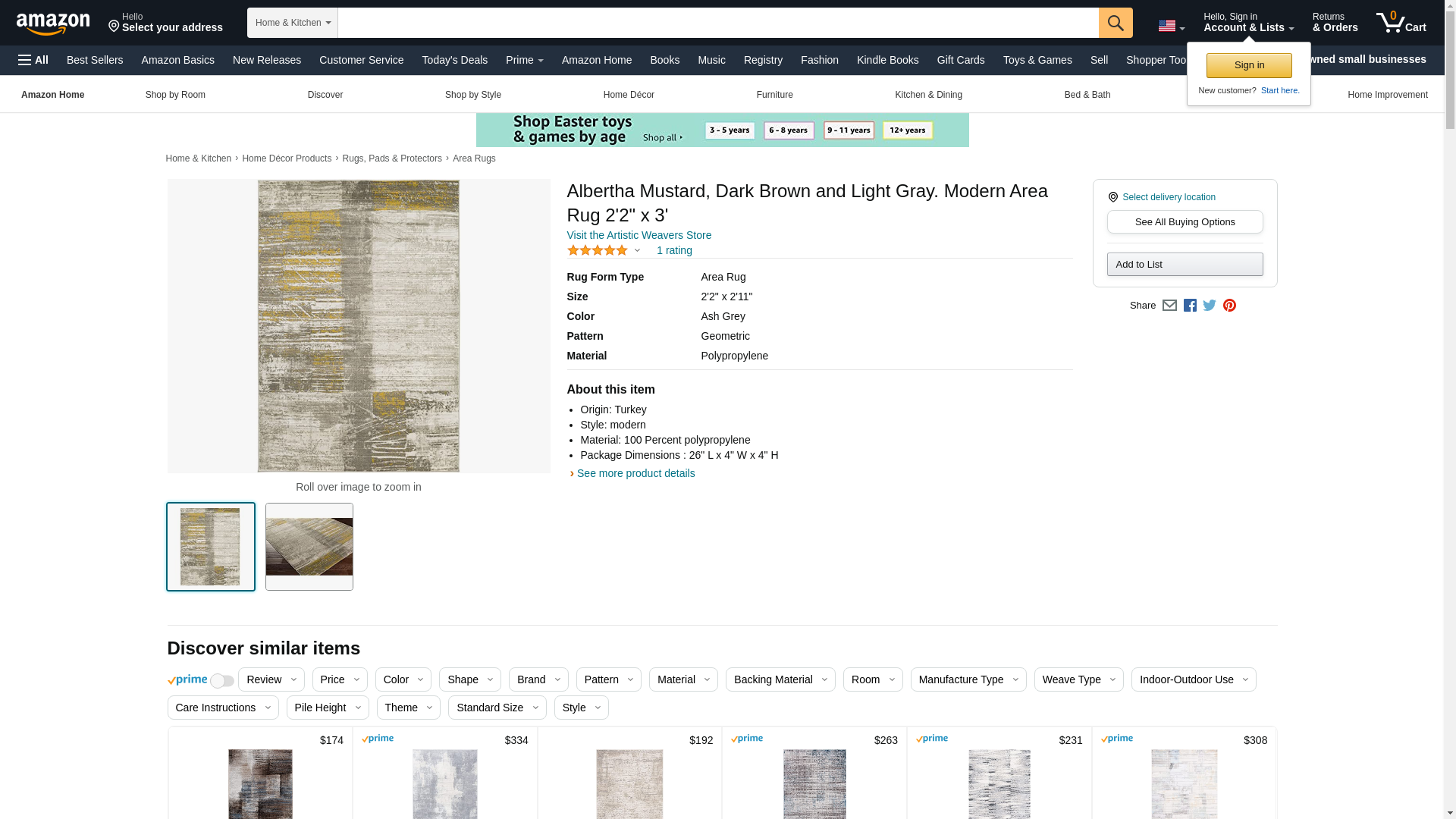This screenshot has width=1456, height=819.
Task: Select the second rug thumbnail image
Action: click(x=309, y=547)
